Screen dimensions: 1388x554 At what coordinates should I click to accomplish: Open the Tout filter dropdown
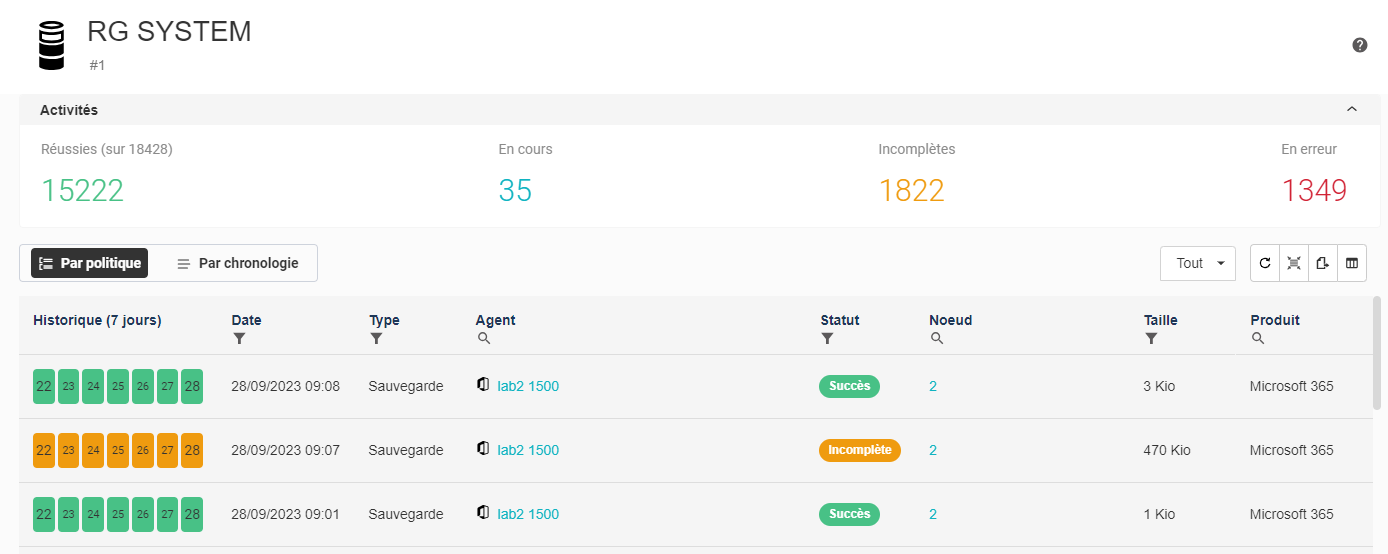point(1198,263)
